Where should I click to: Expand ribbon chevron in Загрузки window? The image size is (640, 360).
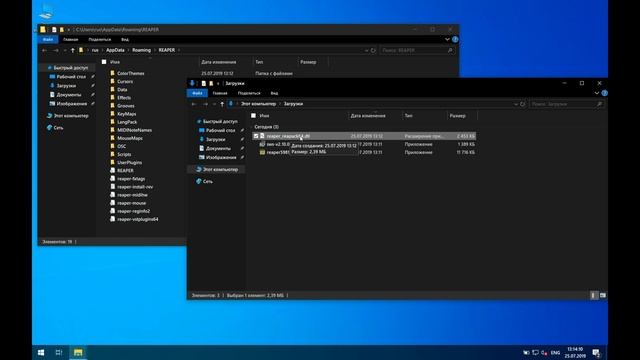coord(597,93)
